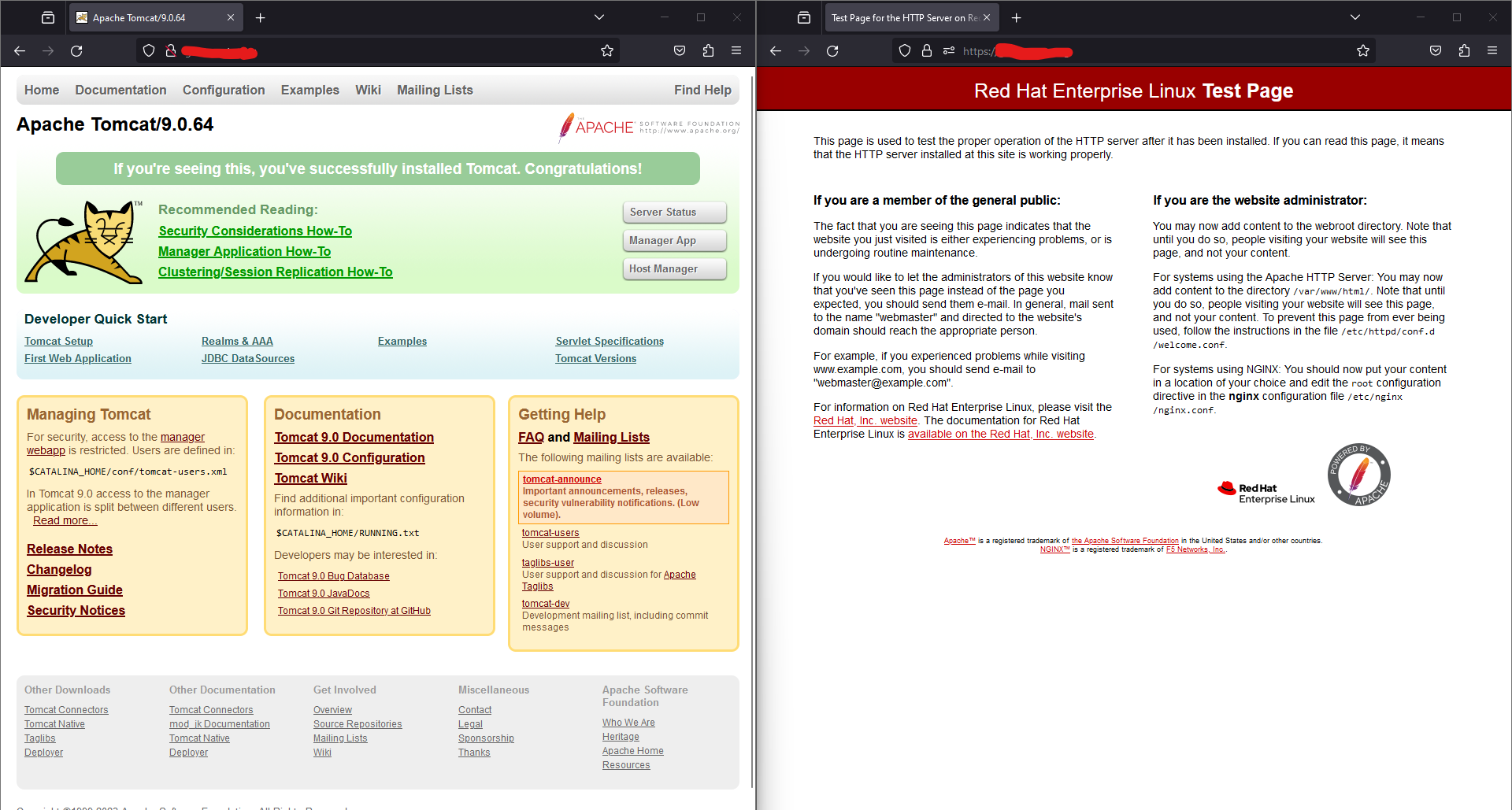
Task: Bookmark the Tomcat page with the star
Action: 606,50
